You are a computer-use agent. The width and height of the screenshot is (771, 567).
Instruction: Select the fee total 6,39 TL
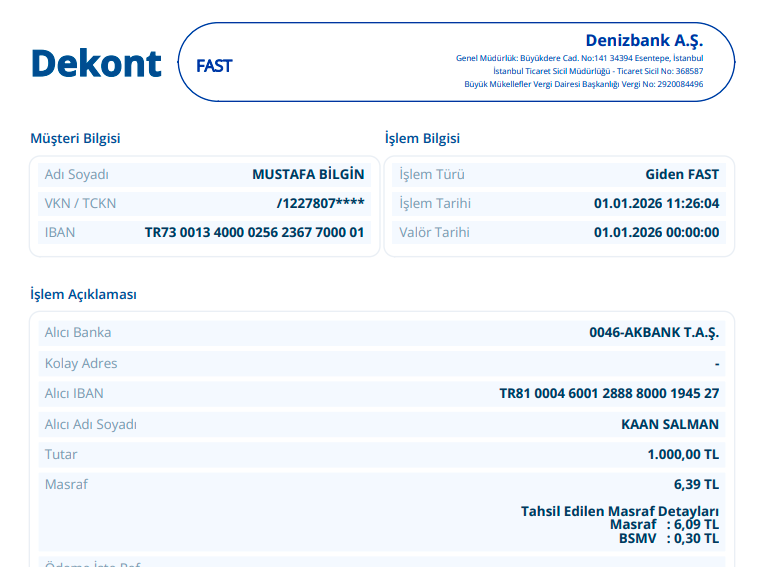696,484
